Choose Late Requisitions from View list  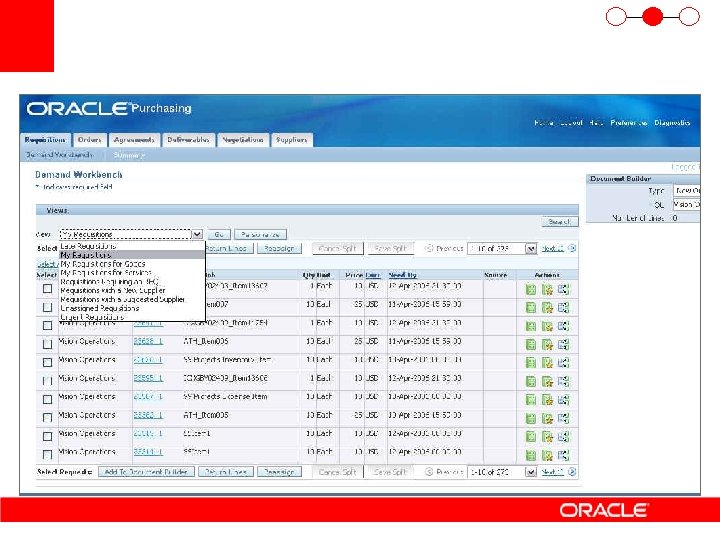point(88,246)
